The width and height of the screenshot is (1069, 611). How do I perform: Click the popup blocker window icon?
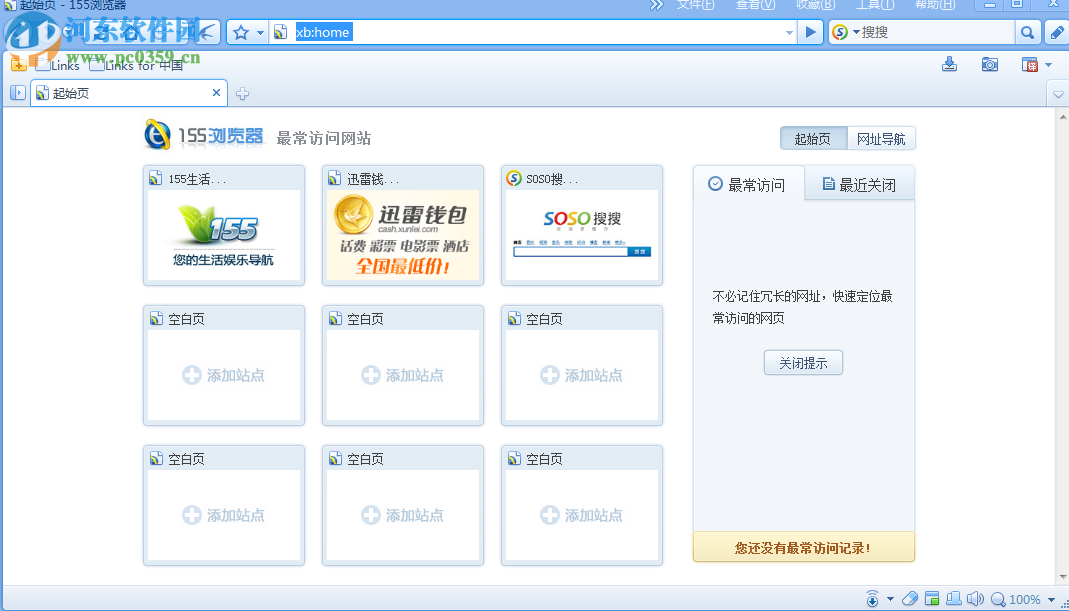pyautogui.click(x=932, y=599)
